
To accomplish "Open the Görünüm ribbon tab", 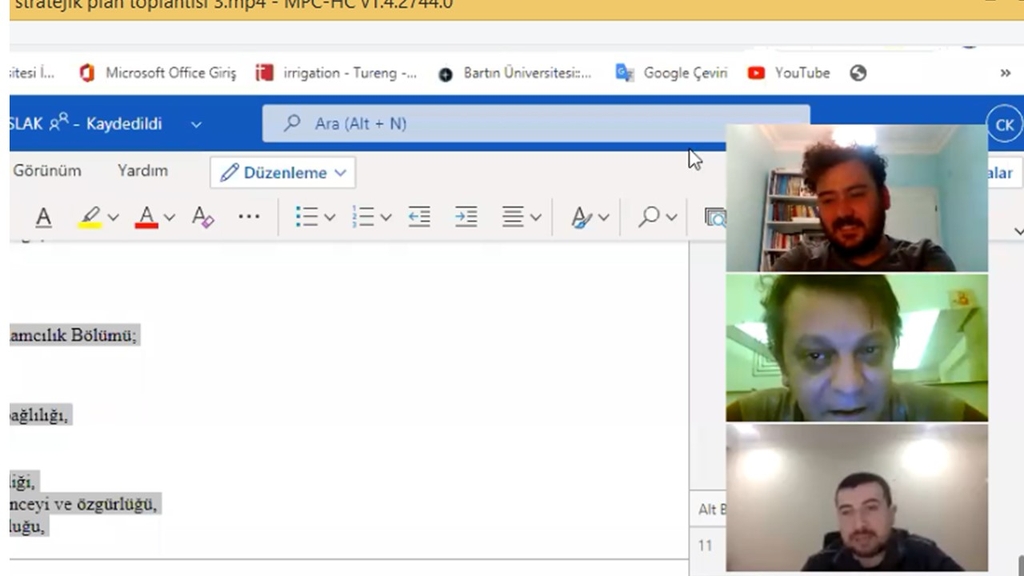I will pos(47,171).
